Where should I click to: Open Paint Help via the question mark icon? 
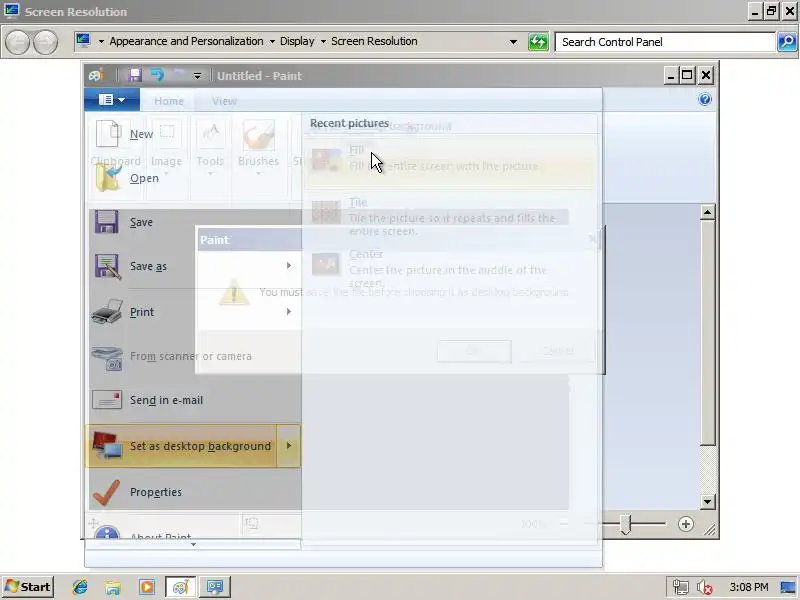[x=705, y=99]
